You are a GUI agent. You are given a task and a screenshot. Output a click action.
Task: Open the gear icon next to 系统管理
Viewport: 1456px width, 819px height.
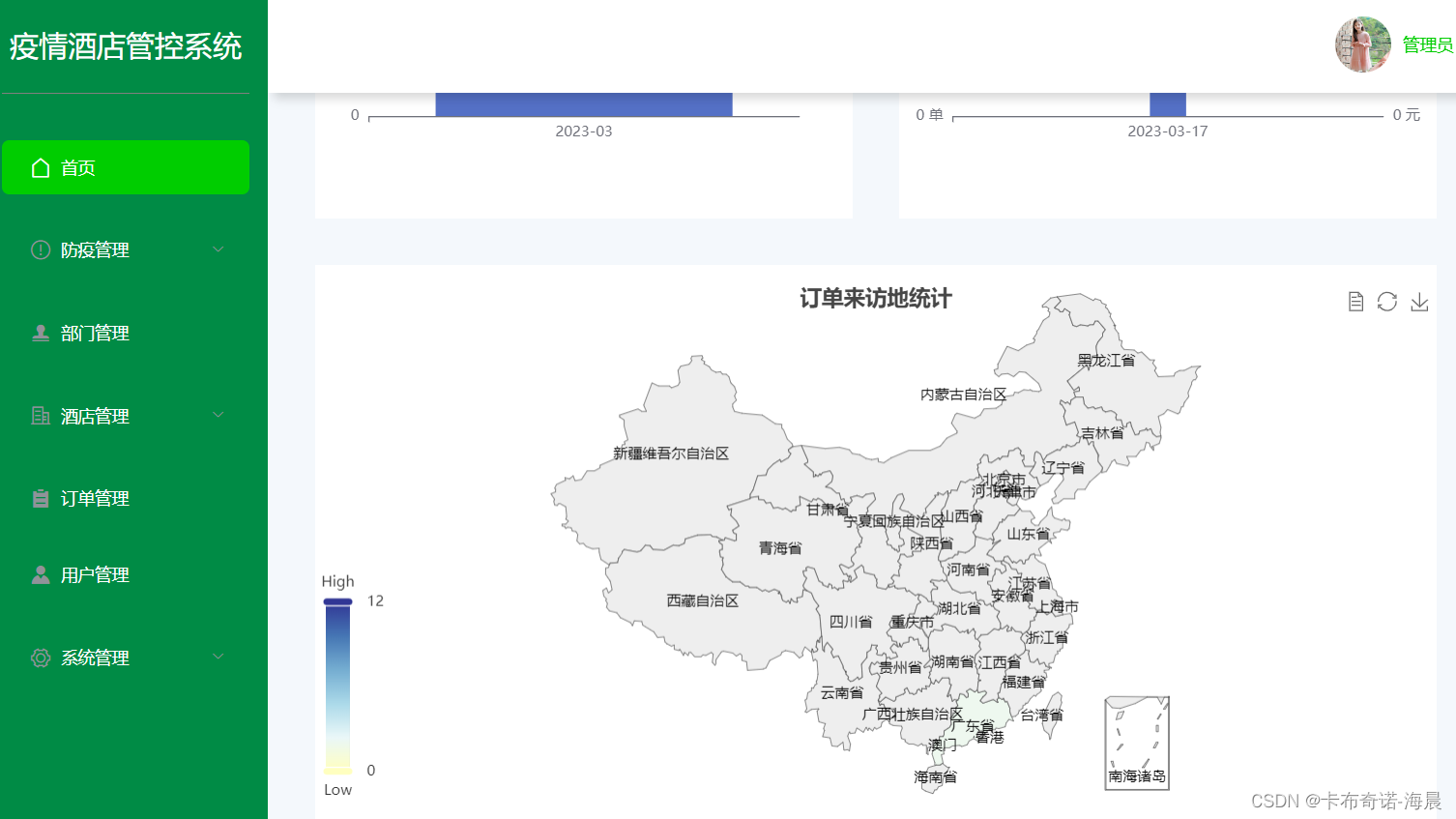coord(40,658)
